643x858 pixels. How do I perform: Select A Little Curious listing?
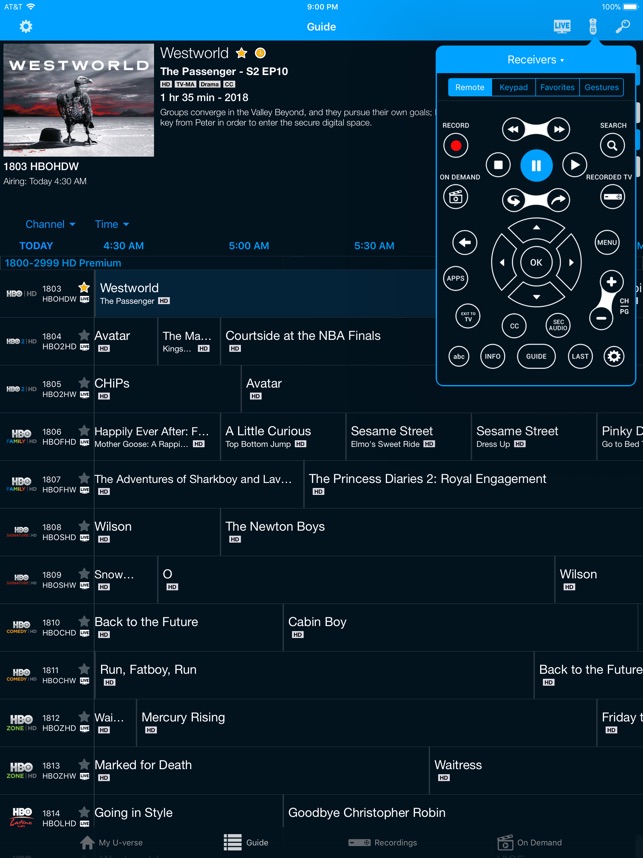283,437
